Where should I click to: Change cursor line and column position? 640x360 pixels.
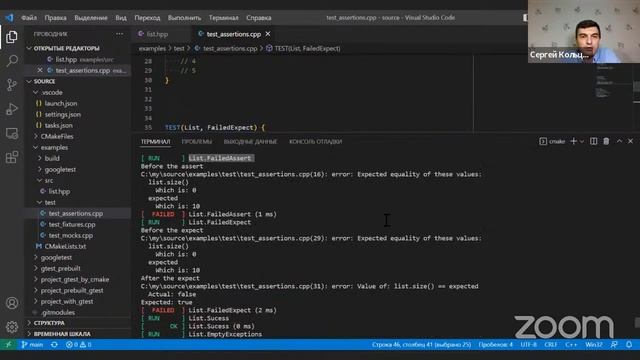[421, 344]
